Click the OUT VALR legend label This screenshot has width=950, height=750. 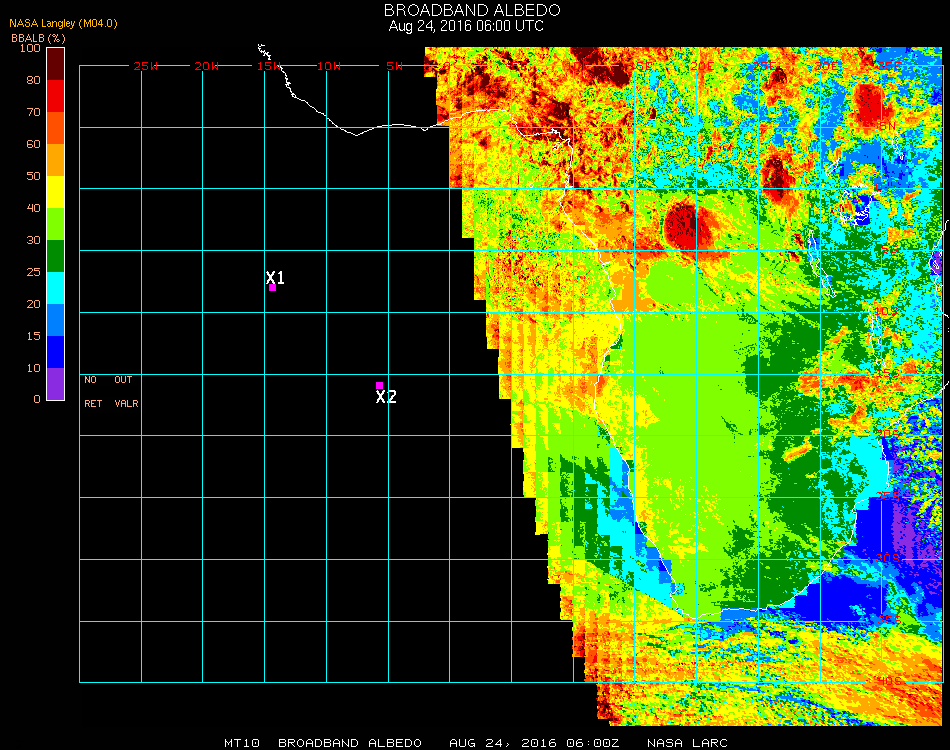(125, 392)
